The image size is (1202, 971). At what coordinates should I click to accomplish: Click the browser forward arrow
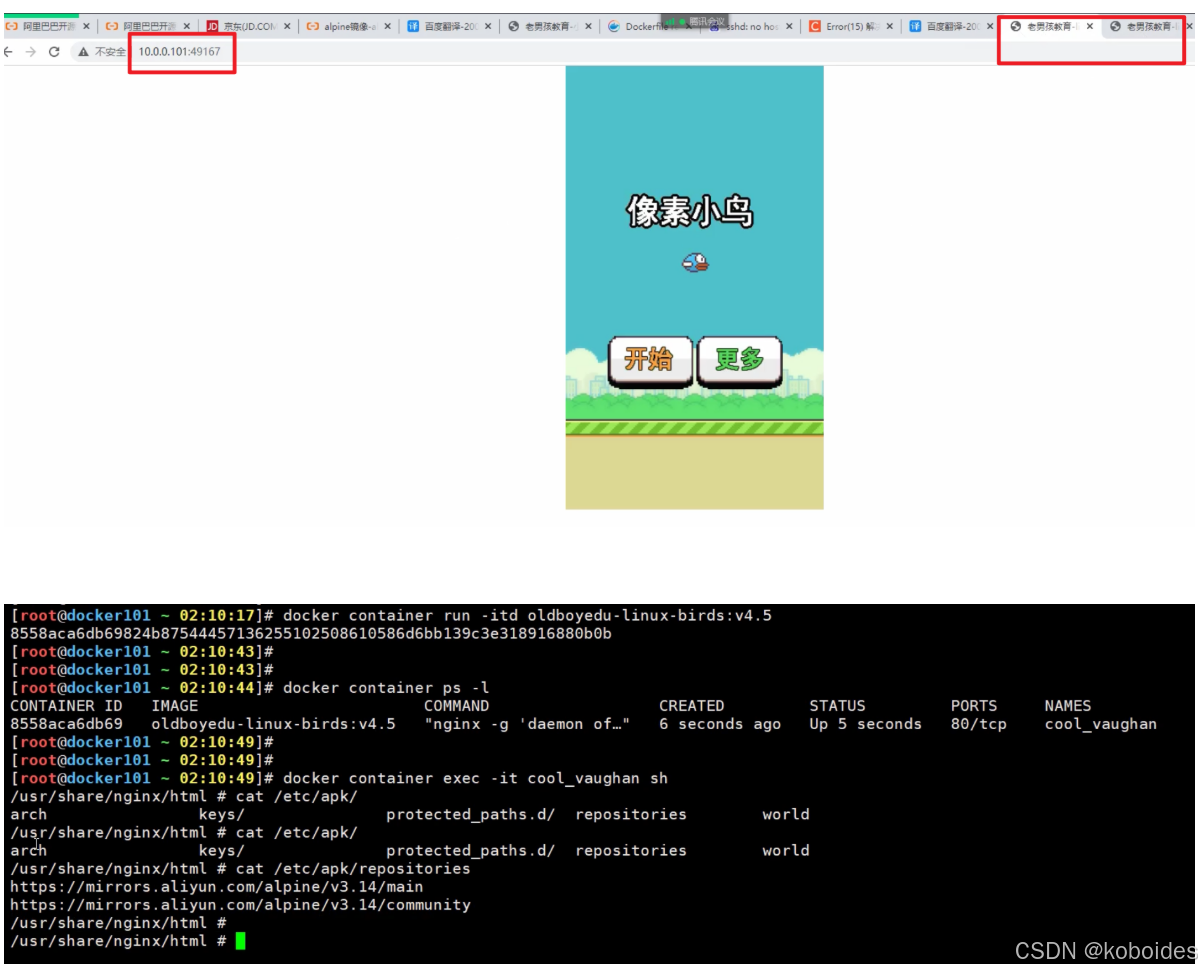pyautogui.click(x=31, y=51)
